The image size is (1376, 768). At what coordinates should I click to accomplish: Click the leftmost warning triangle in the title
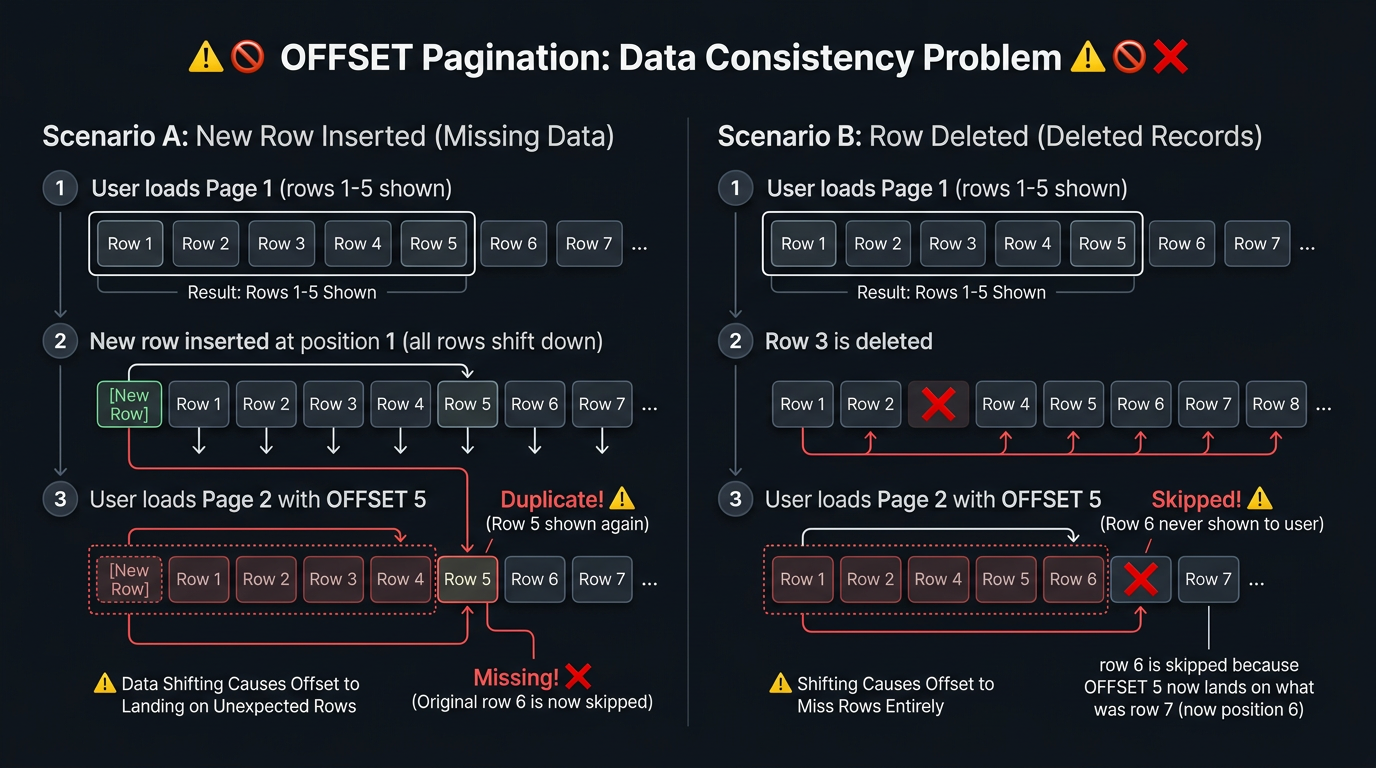(x=205, y=57)
